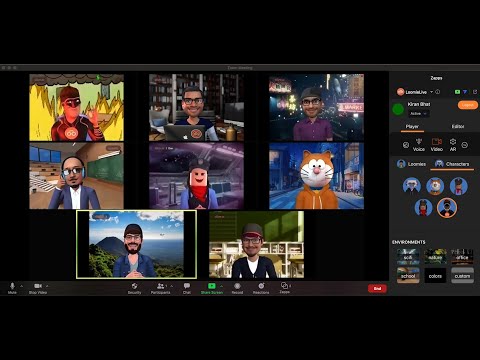Start recording with Record button
The image size is (480, 360).
(x=237, y=288)
